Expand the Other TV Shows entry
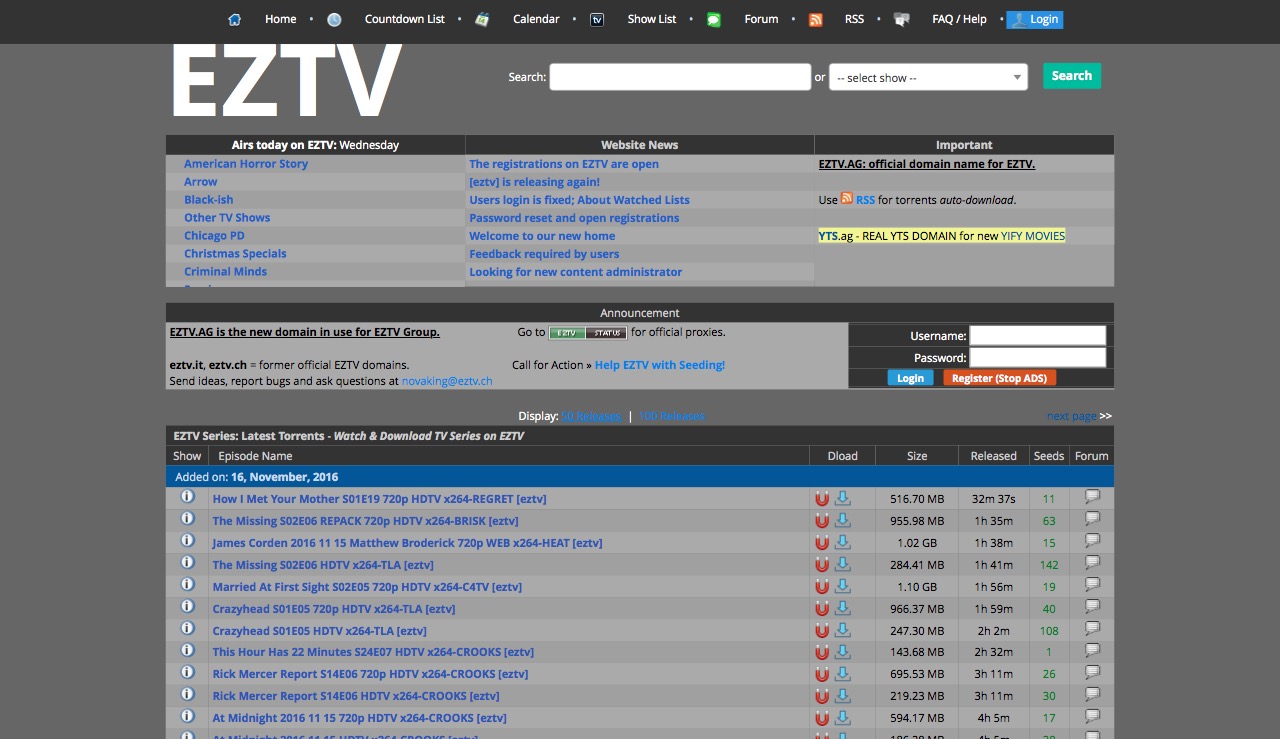1280x739 pixels. (x=226, y=217)
